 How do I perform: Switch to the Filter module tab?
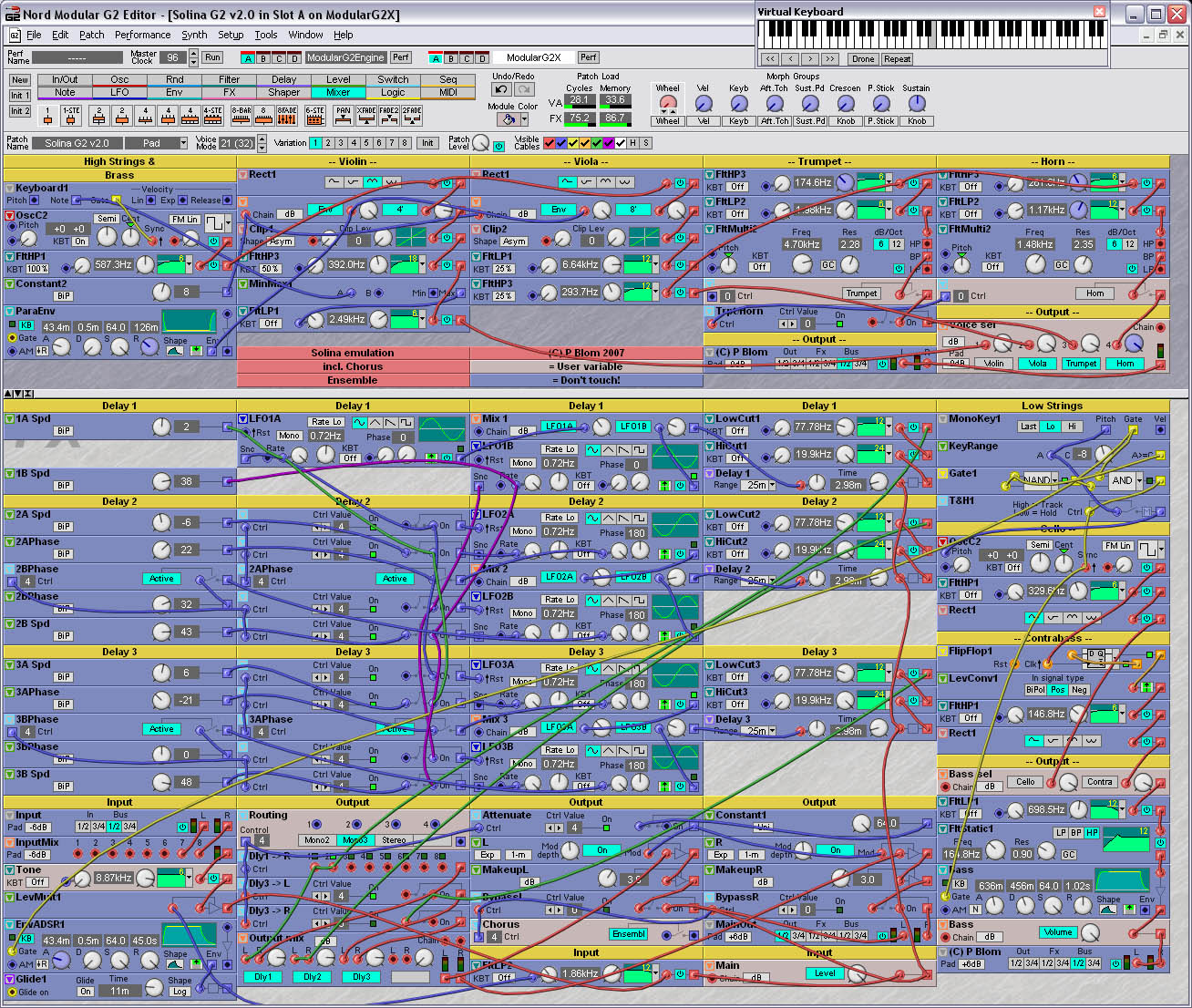point(229,79)
